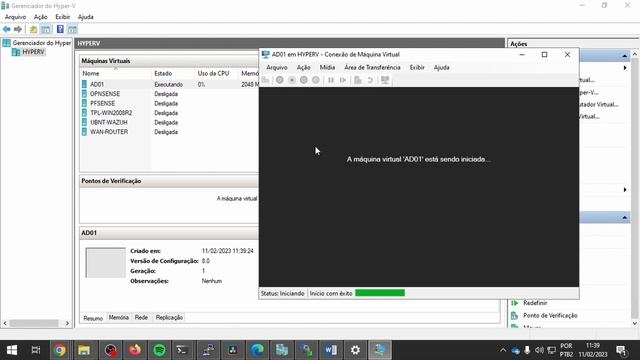640x360 pixels.
Task: Switch to the Replicação tab
Action: click(x=169, y=318)
